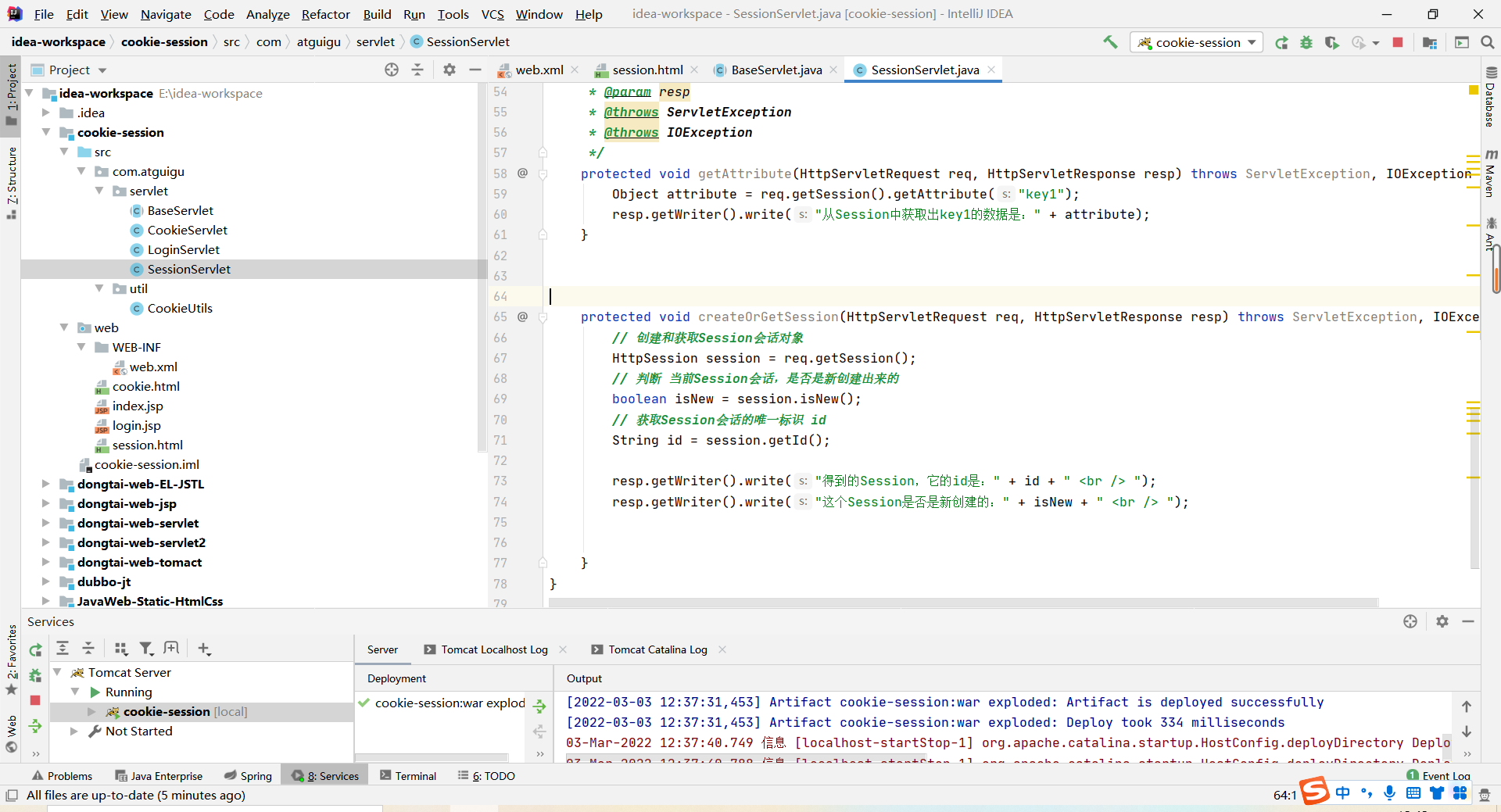The width and height of the screenshot is (1501, 812).
Task: Run with coverage icon in toolbar
Action: click(x=1331, y=42)
